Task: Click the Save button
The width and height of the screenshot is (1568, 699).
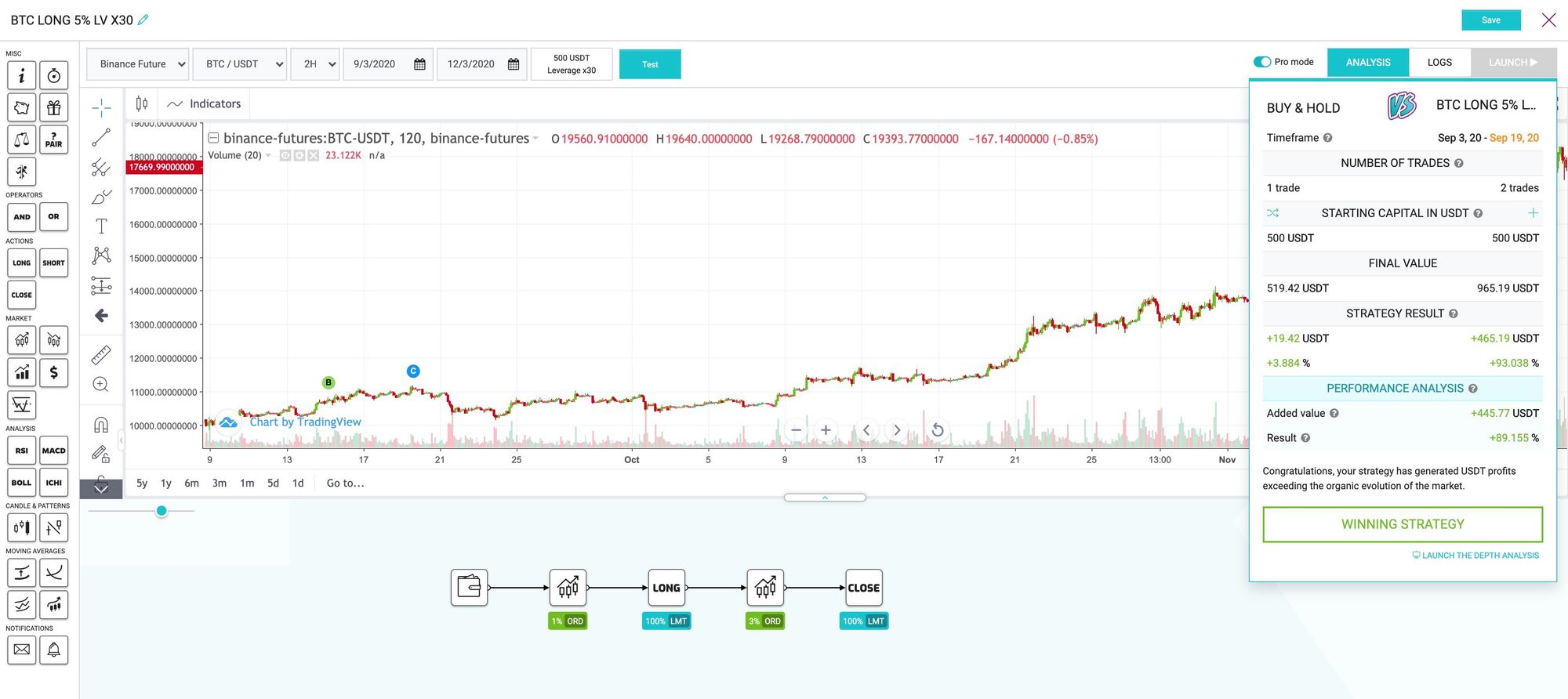Action: pyautogui.click(x=1491, y=20)
